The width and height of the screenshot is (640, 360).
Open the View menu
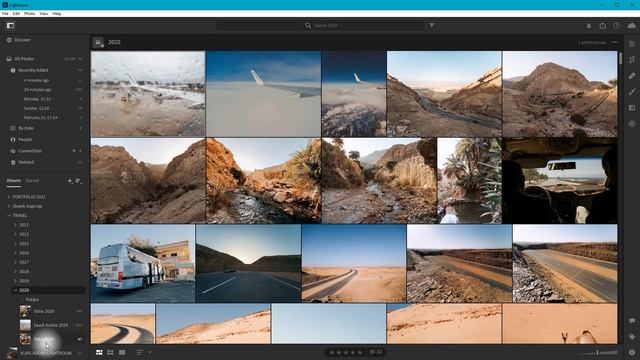click(x=44, y=13)
